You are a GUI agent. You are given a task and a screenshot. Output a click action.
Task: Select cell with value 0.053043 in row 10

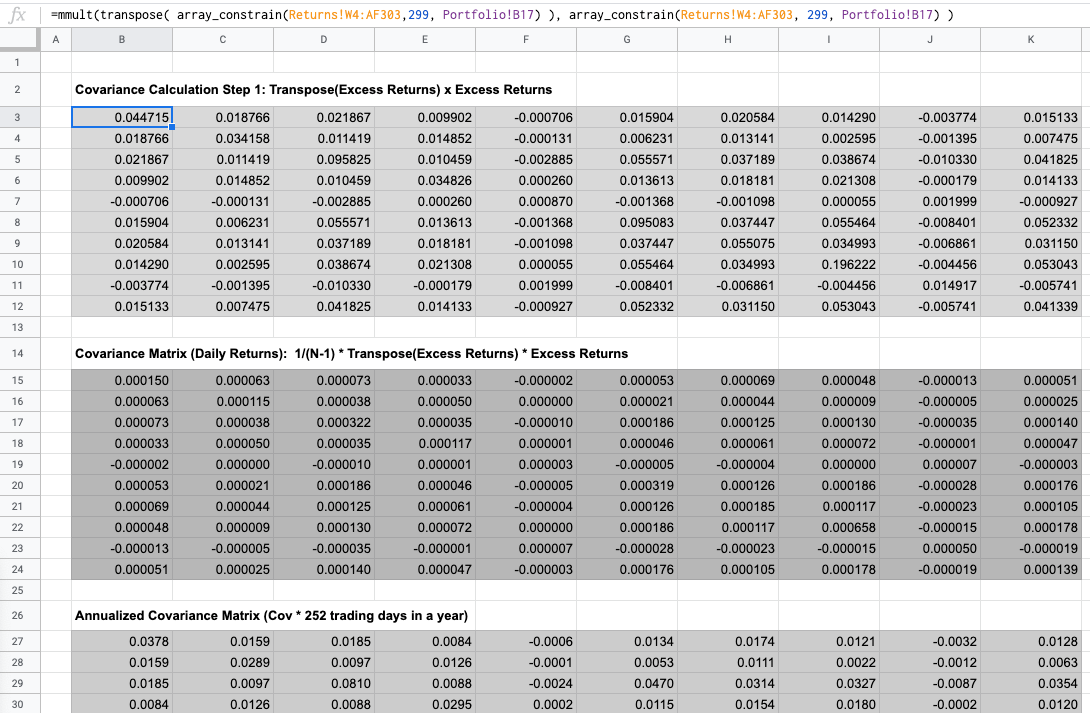[1031, 264]
